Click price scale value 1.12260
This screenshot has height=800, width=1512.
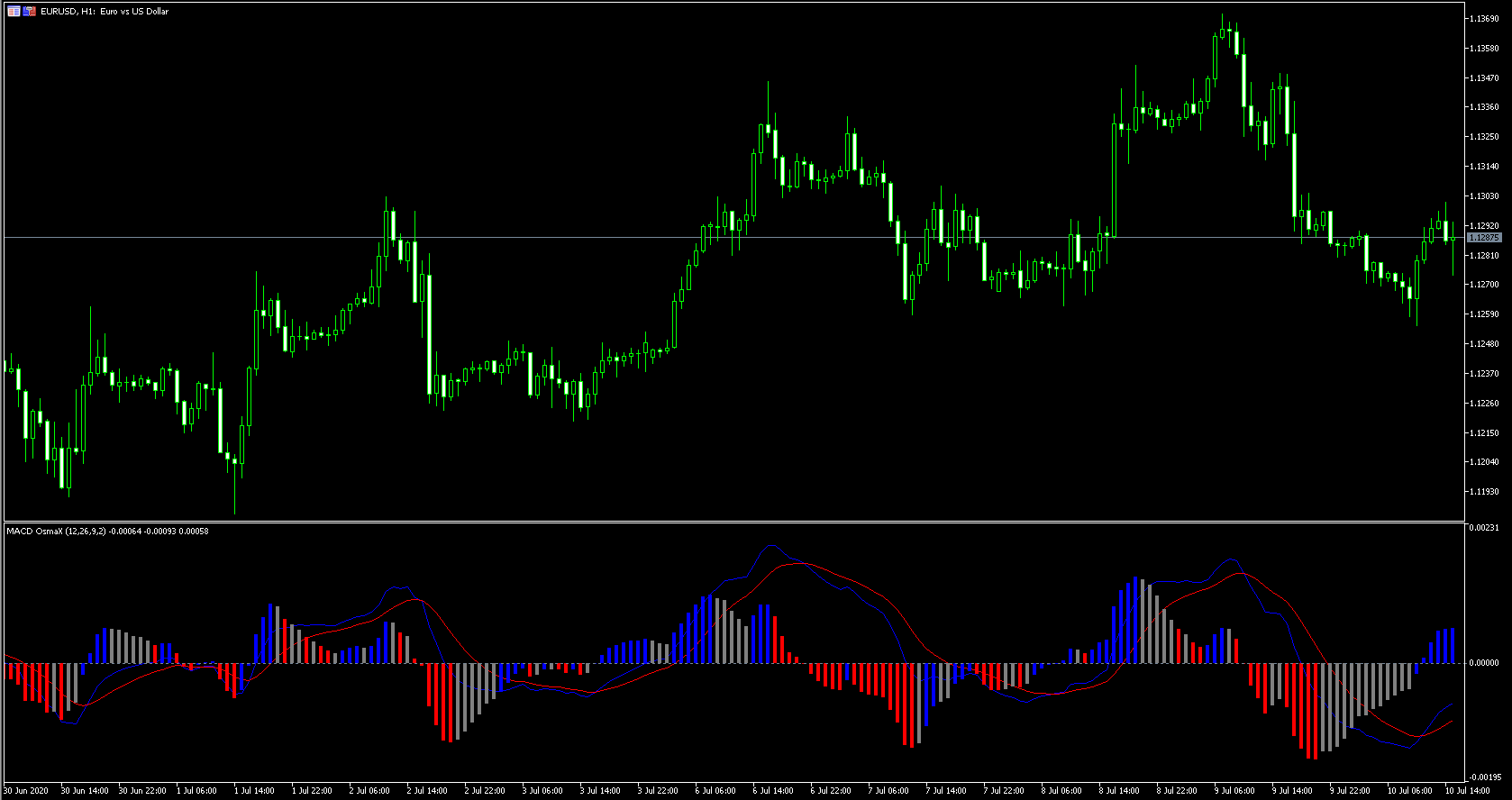1483,404
